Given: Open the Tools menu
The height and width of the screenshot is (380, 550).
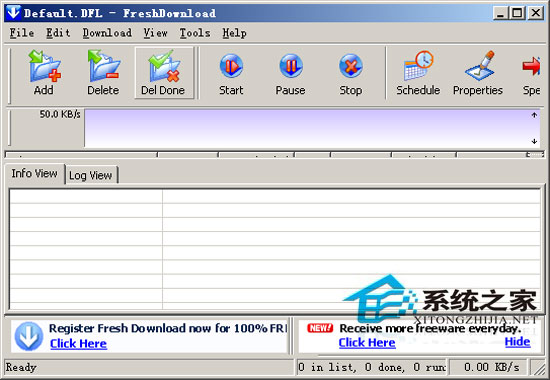Looking at the screenshot, I should [195, 33].
